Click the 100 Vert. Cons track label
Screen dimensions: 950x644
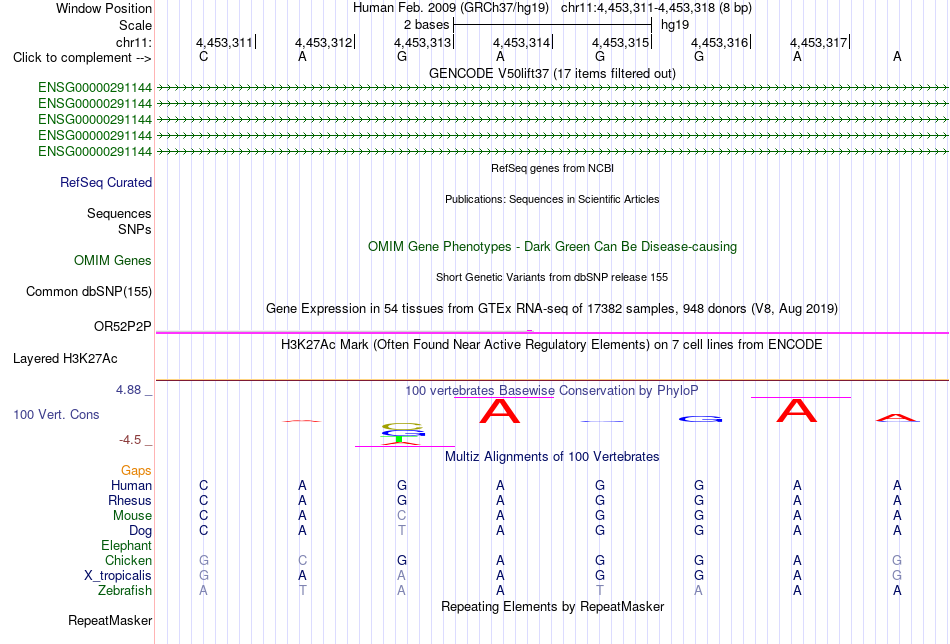56,414
